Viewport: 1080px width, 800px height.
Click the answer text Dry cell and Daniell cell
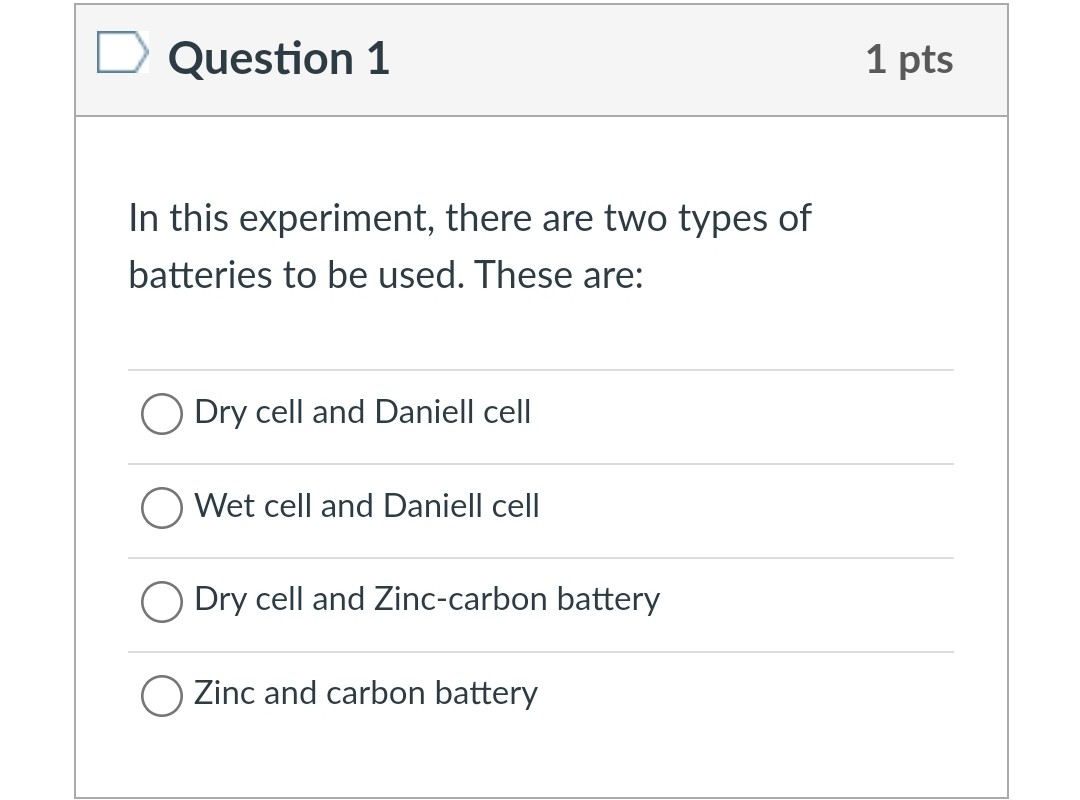362,411
